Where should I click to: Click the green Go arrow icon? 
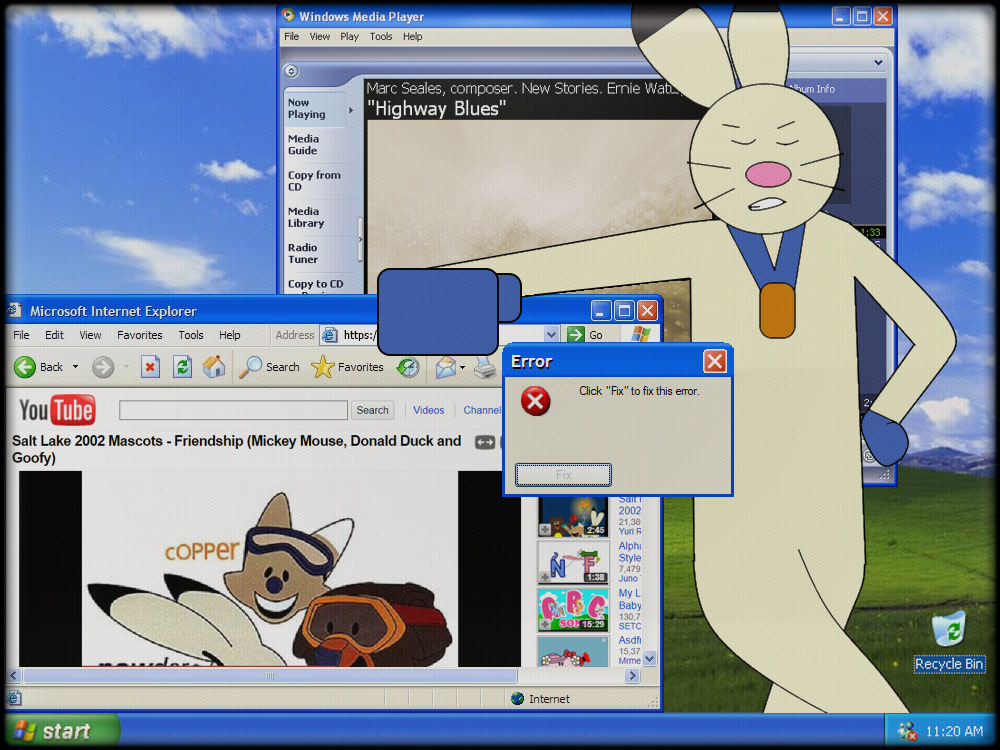coord(574,334)
